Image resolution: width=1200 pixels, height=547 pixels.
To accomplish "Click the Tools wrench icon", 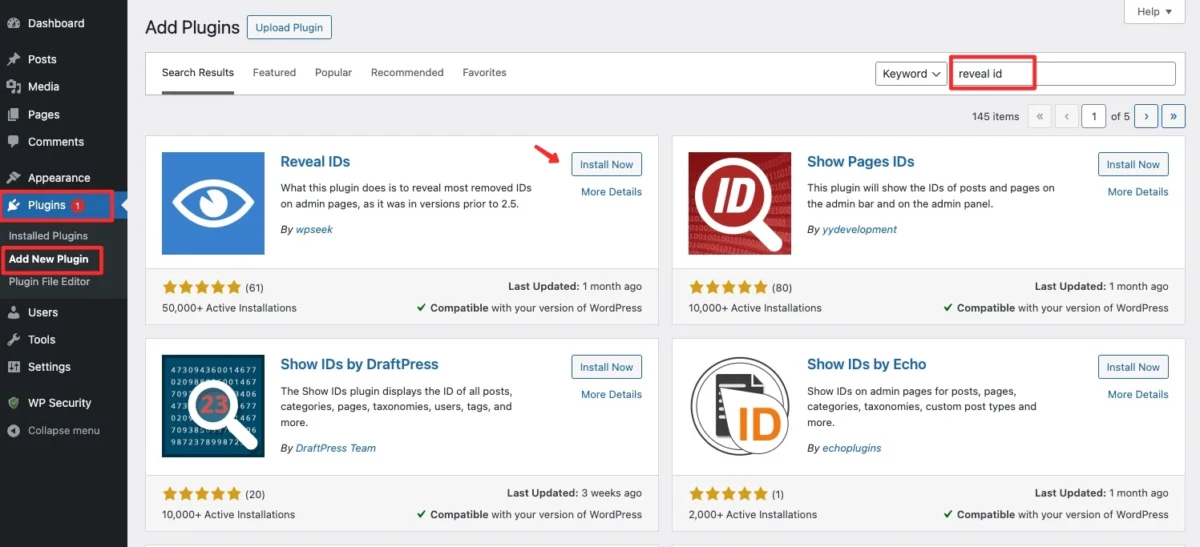I will pos(13,340).
